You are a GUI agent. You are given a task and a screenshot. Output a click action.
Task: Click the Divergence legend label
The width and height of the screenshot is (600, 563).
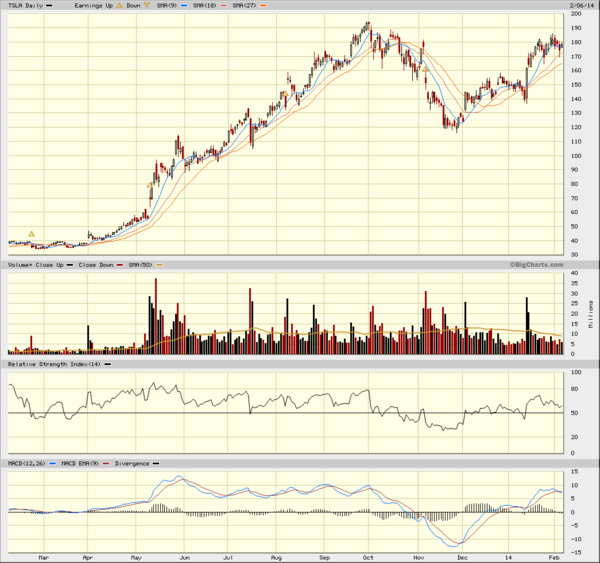click(132, 463)
